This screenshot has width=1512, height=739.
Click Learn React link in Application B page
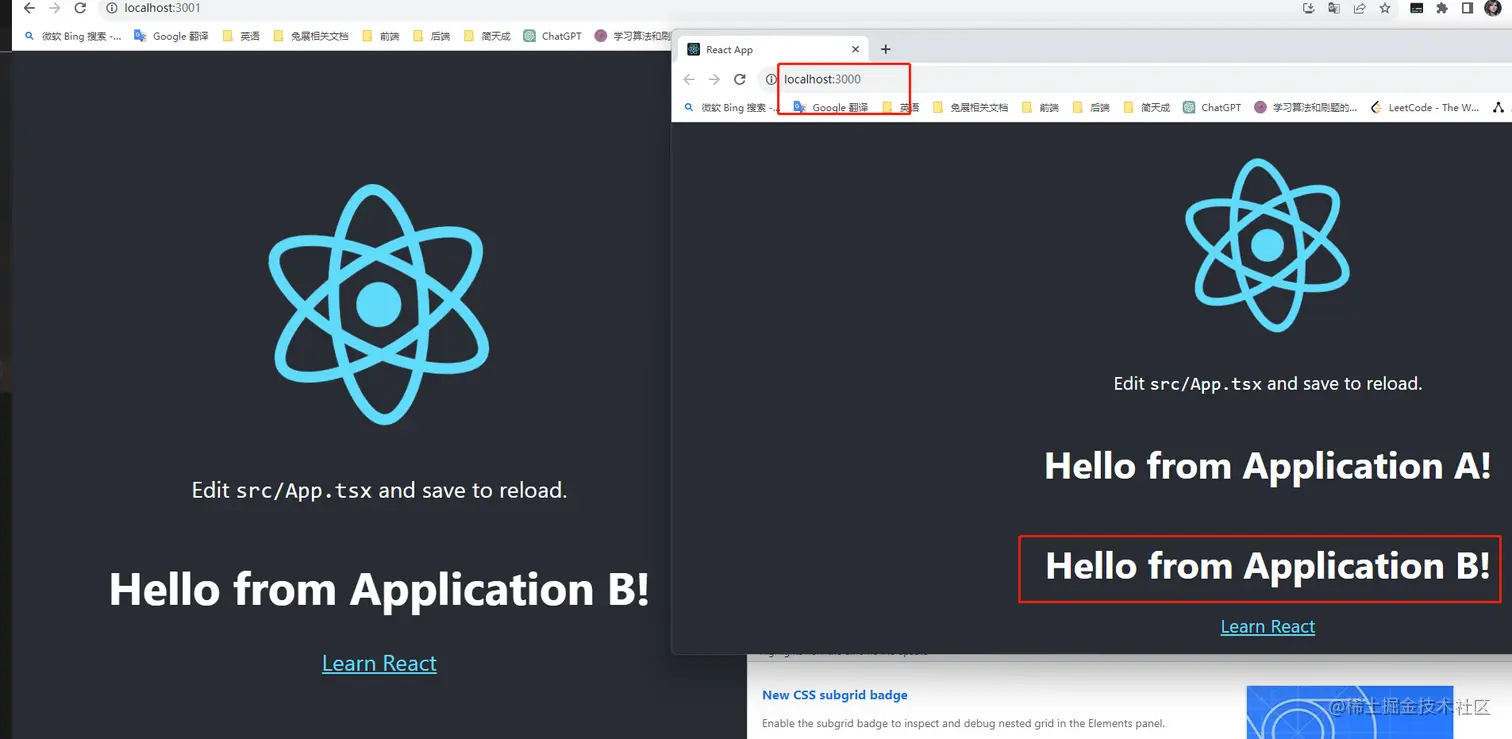click(x=379, y=663)
